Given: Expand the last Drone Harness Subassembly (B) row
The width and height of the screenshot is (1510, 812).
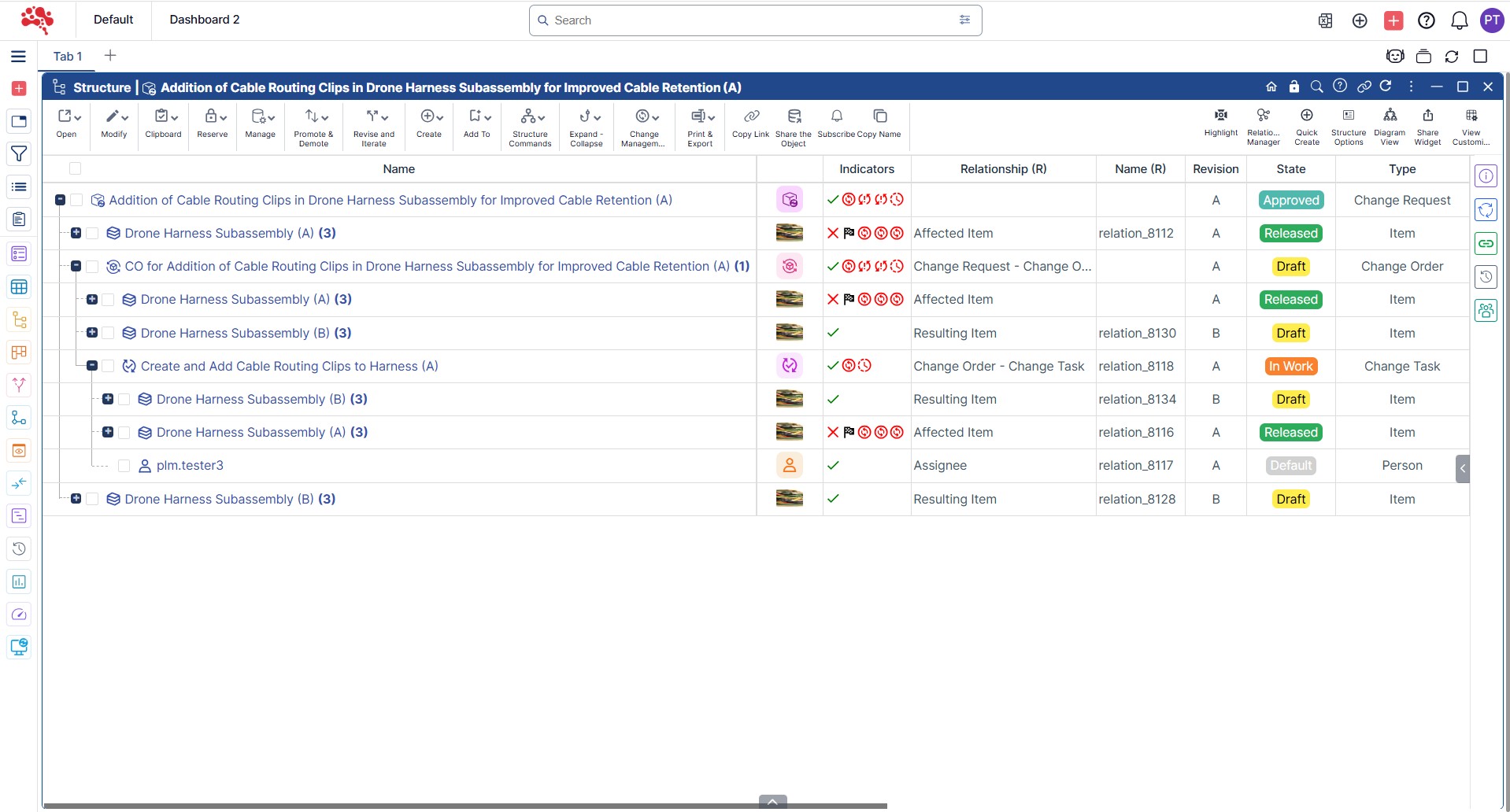Looking at the screenshot, I should pyautogui.click(x=76, y=499).
